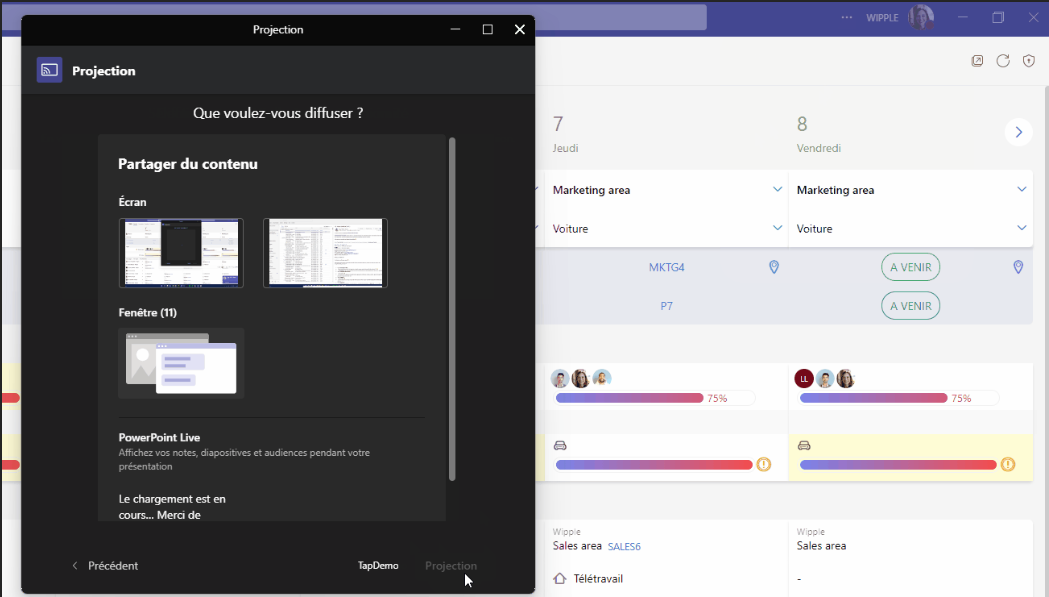Click Friday's car icon

click(804, 445)
